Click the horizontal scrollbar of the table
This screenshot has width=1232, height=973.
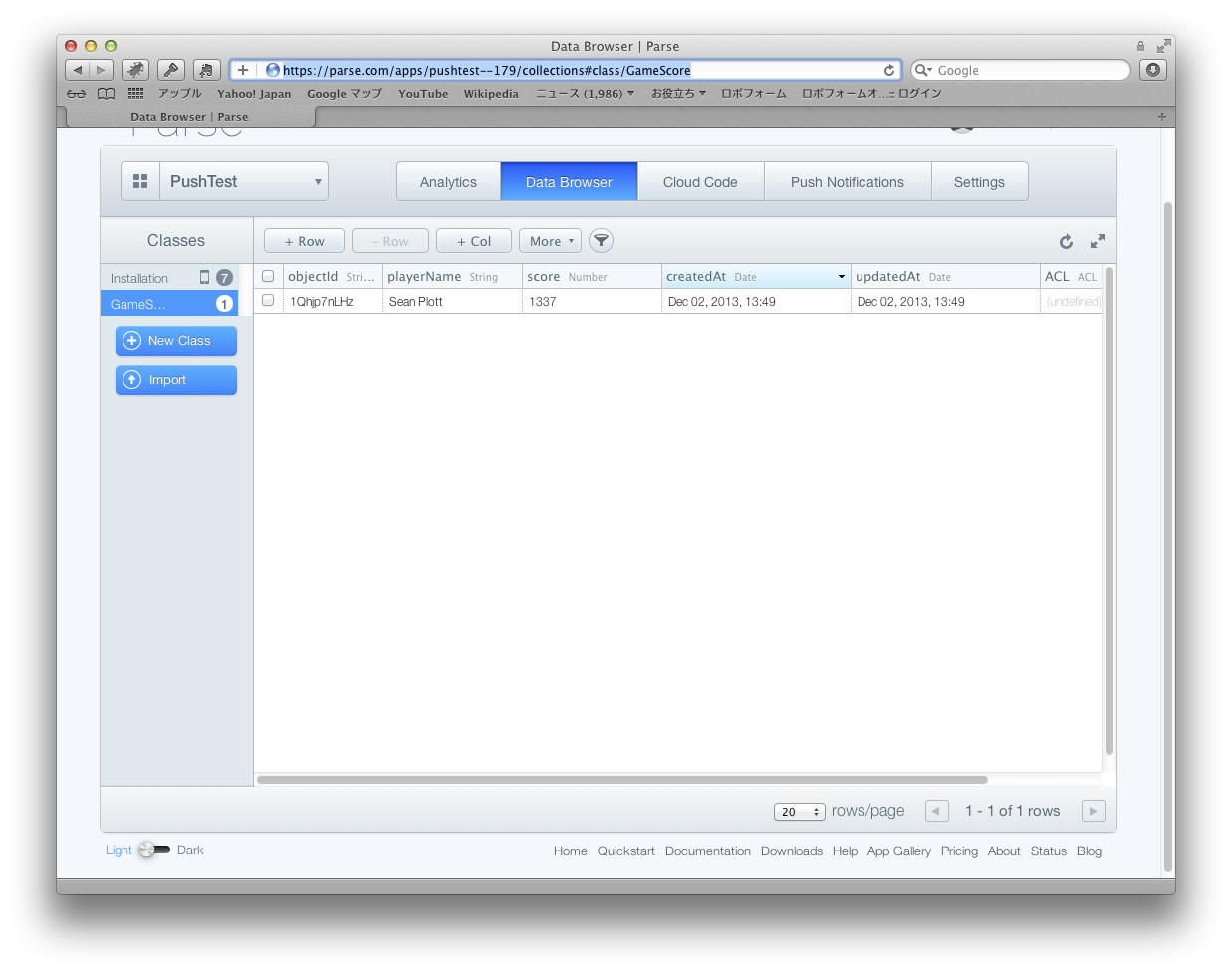tap(622, 780)
